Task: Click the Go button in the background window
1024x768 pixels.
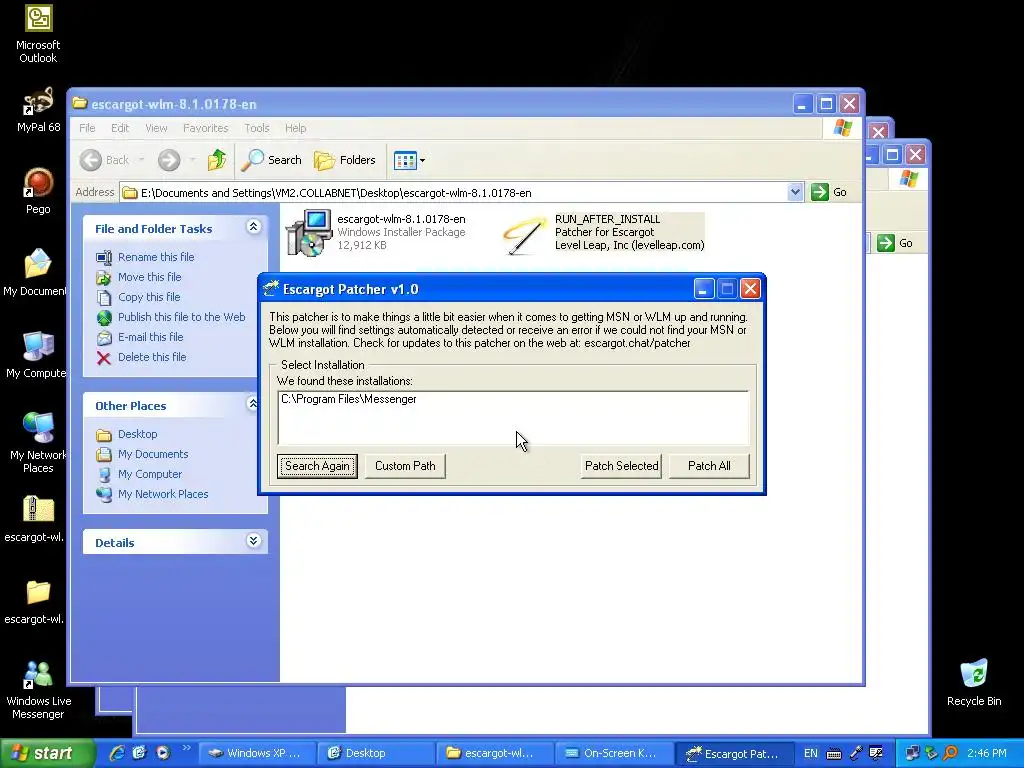Action: point(895,243)
